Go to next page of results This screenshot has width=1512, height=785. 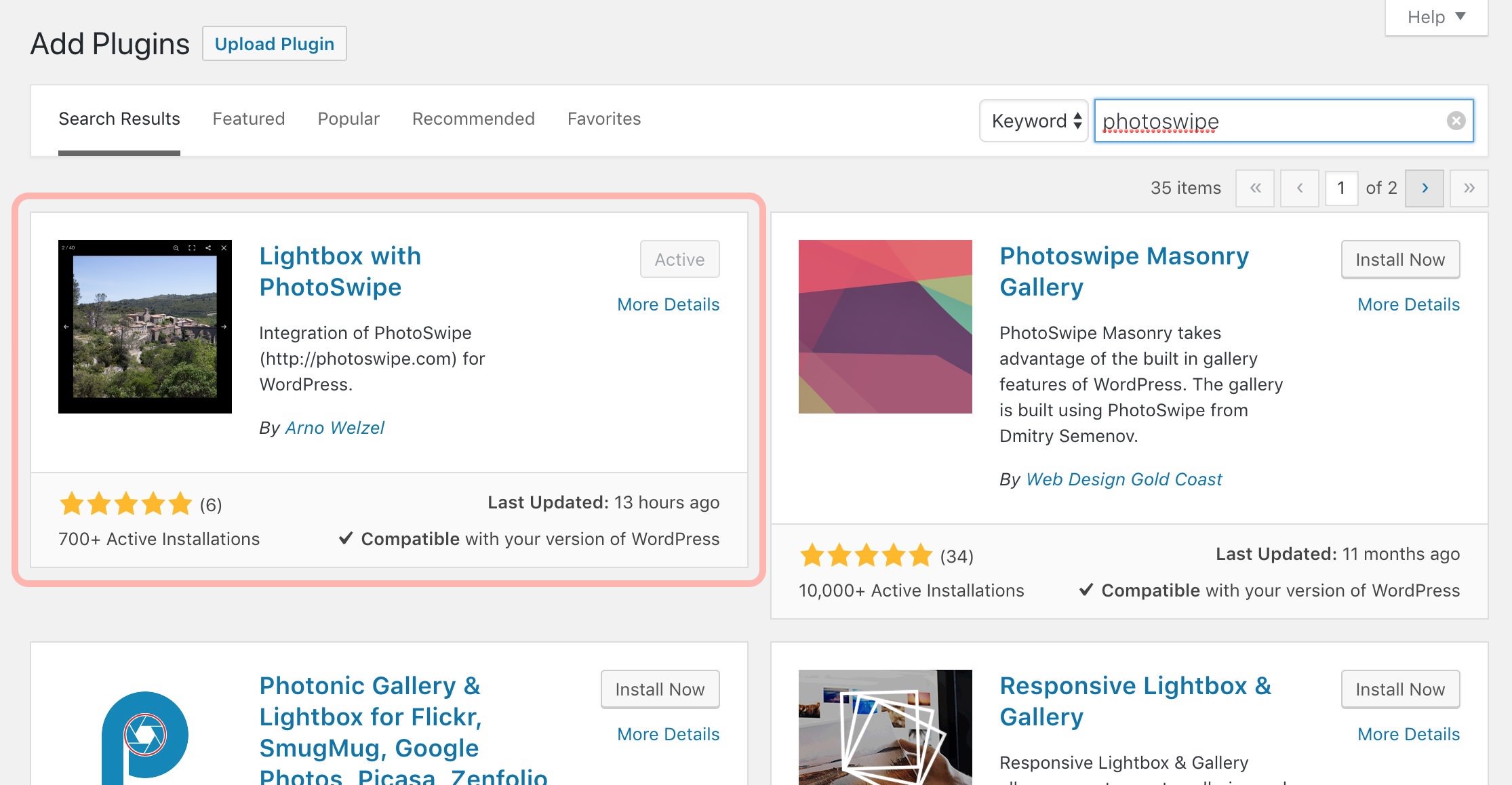point(1425,188)
